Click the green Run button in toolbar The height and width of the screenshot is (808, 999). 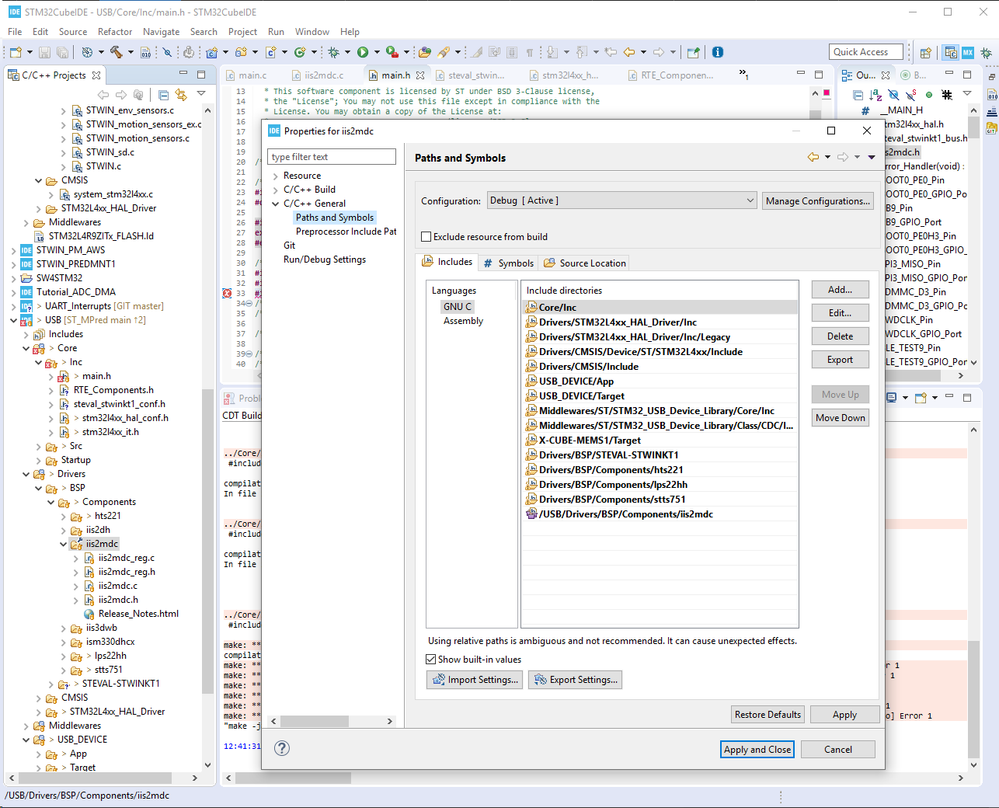click(x=362, y=52)
